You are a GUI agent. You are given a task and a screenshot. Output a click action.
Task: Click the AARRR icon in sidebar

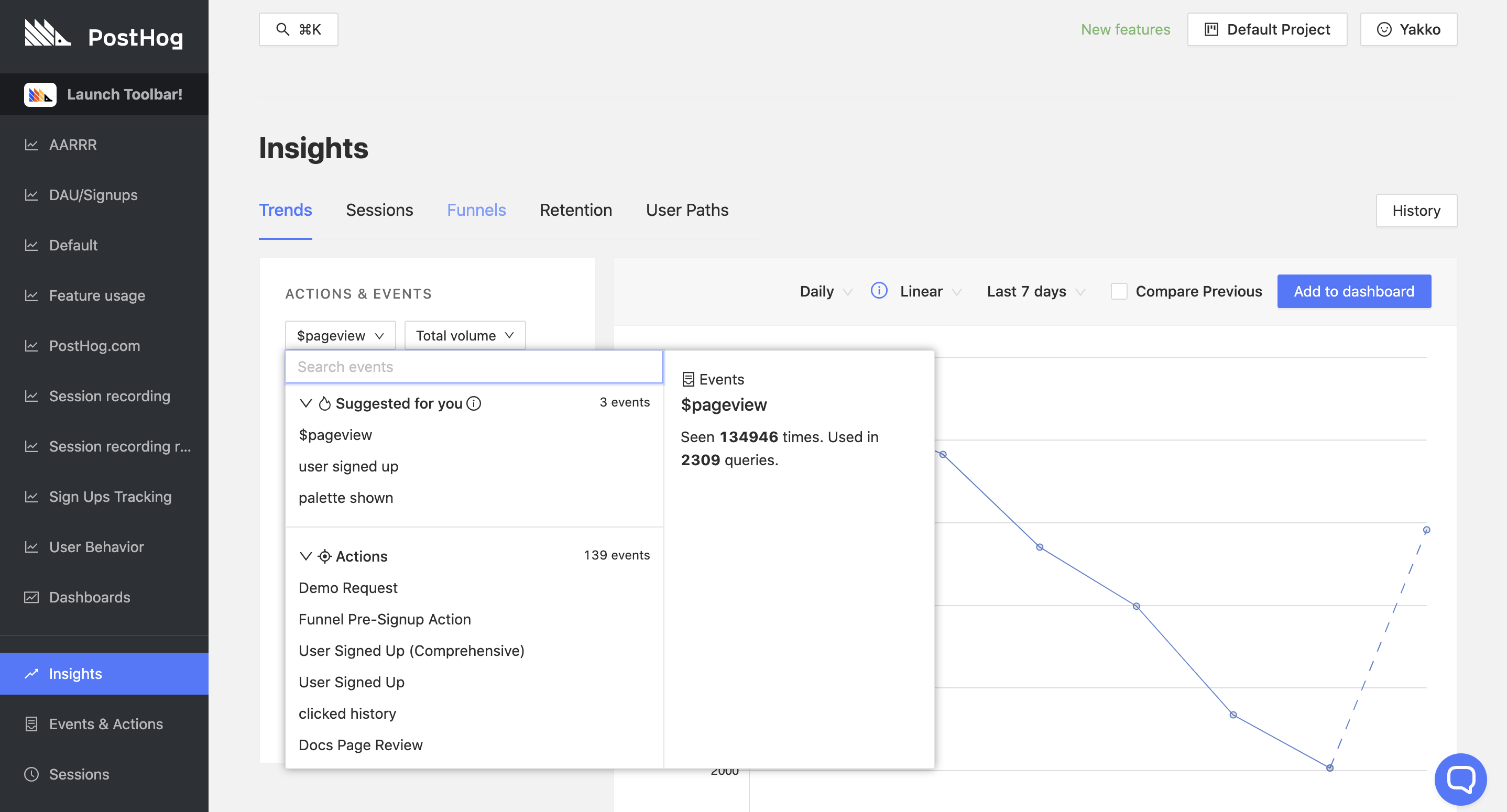coord(31,144)
